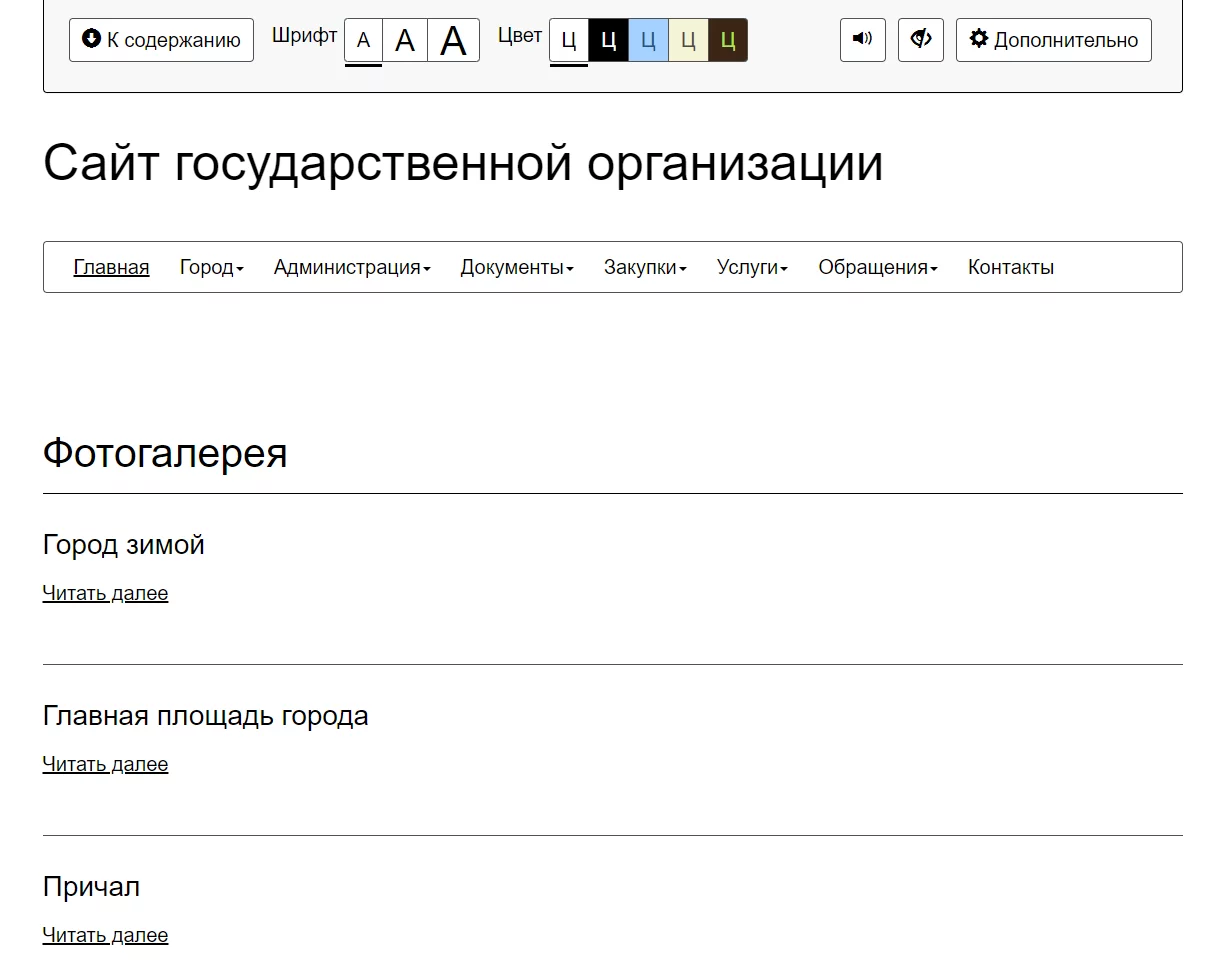Open the Закупки dropdown menu
Viewport: 1230px width, 964px height.
tap(645, 267)
